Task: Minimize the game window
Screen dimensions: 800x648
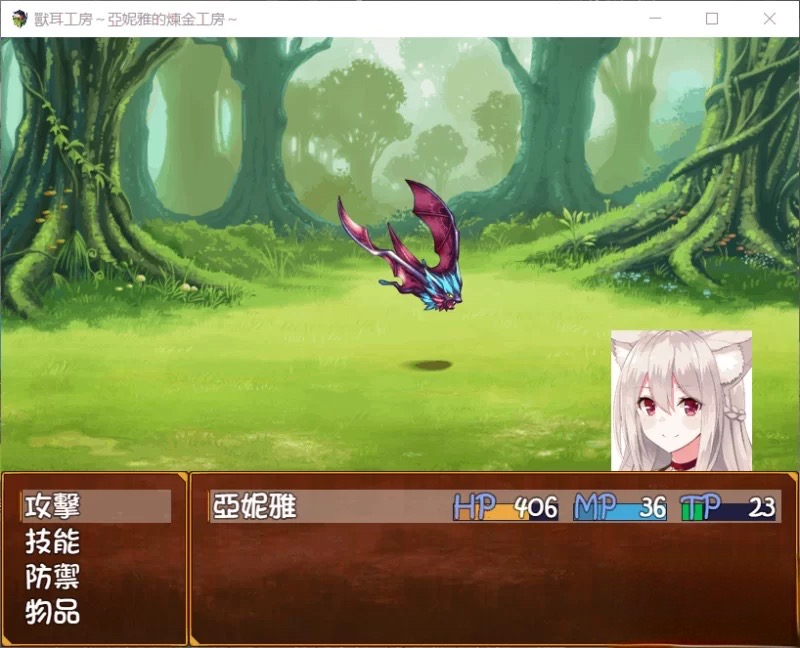Action: point(655,19)
